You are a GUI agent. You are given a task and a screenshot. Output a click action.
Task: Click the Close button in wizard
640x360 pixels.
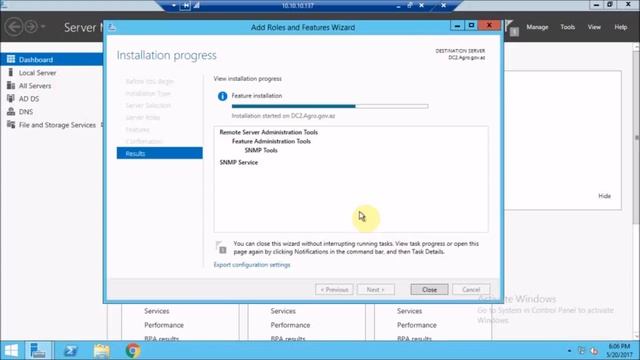429,289
